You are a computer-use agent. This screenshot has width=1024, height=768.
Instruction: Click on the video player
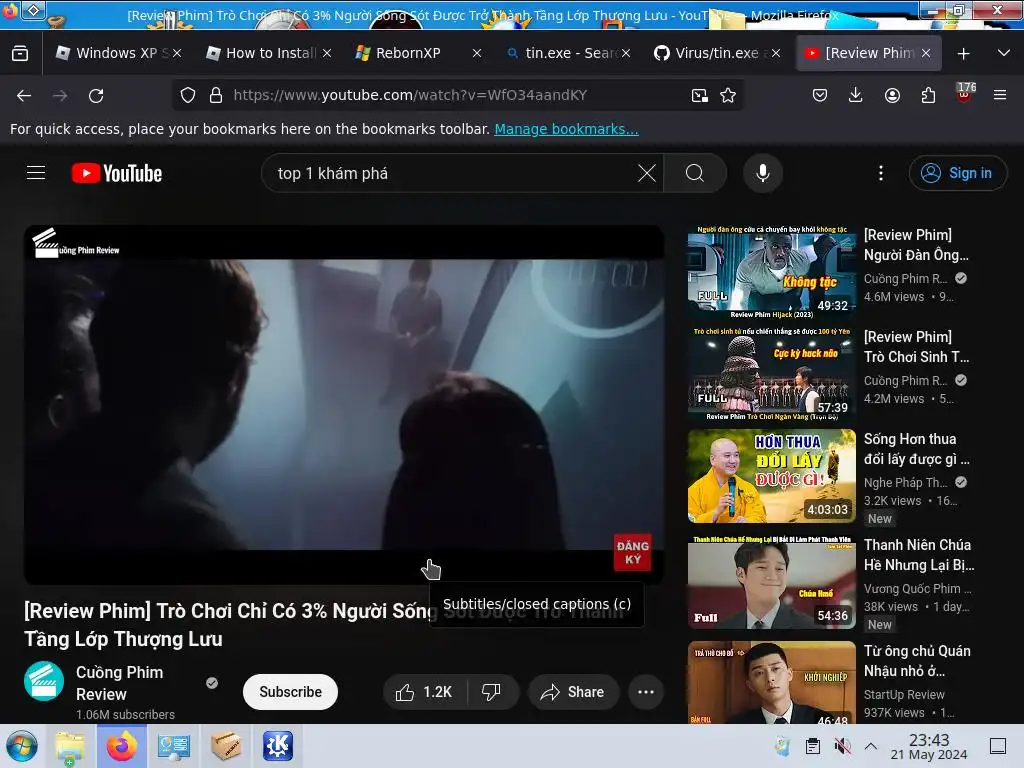point(344,404)
